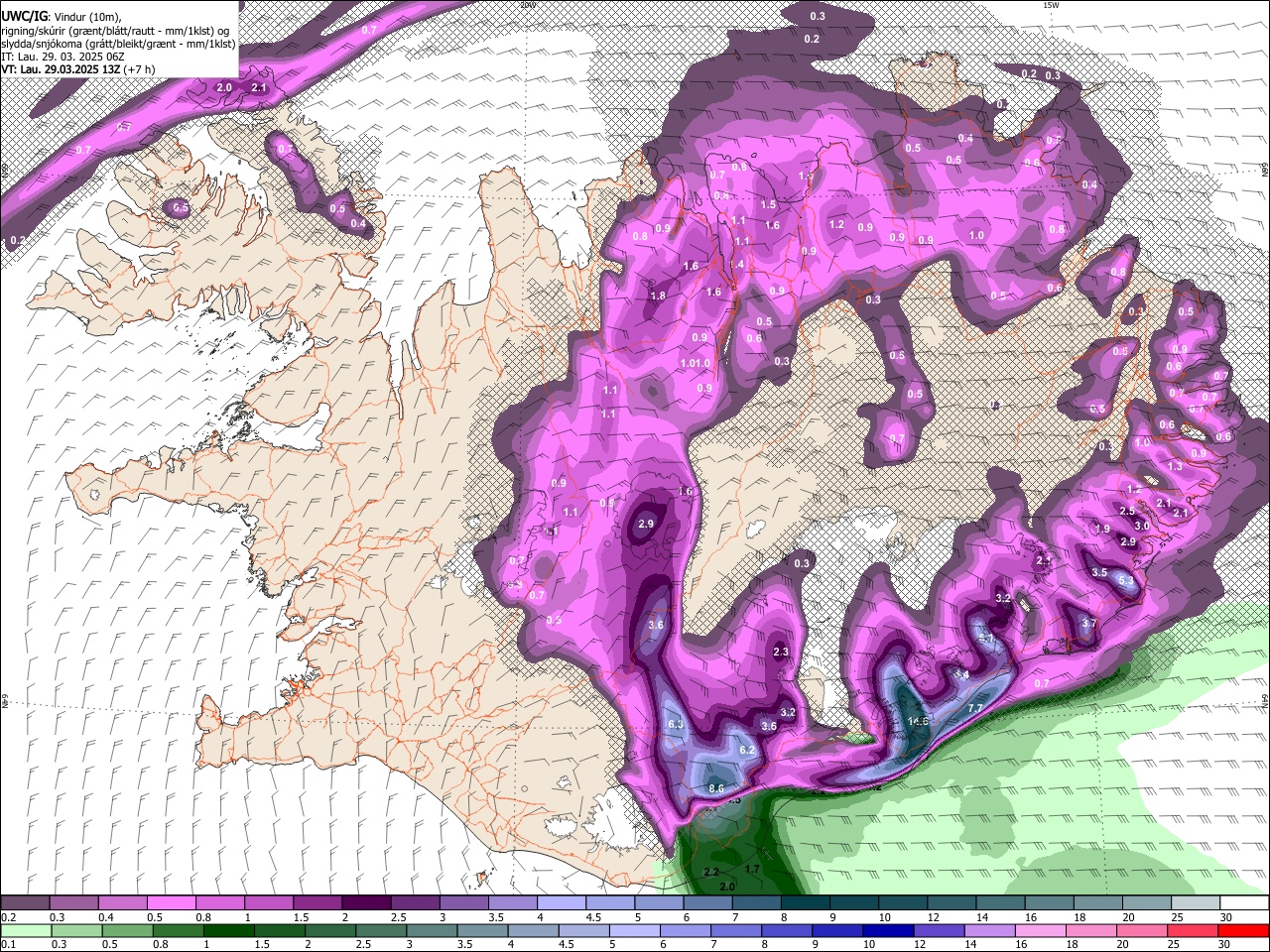Click the 3.5 precipitation value on the map

point(1099,572)
